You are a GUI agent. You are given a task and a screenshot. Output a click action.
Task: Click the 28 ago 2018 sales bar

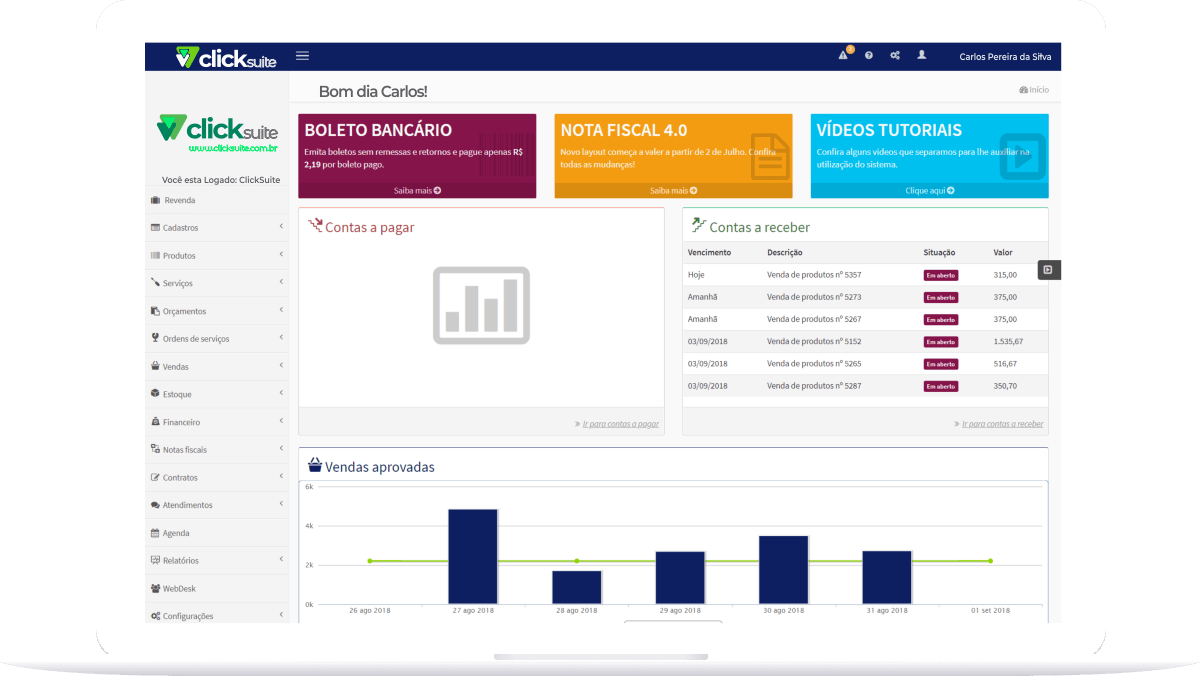(577, 588)
